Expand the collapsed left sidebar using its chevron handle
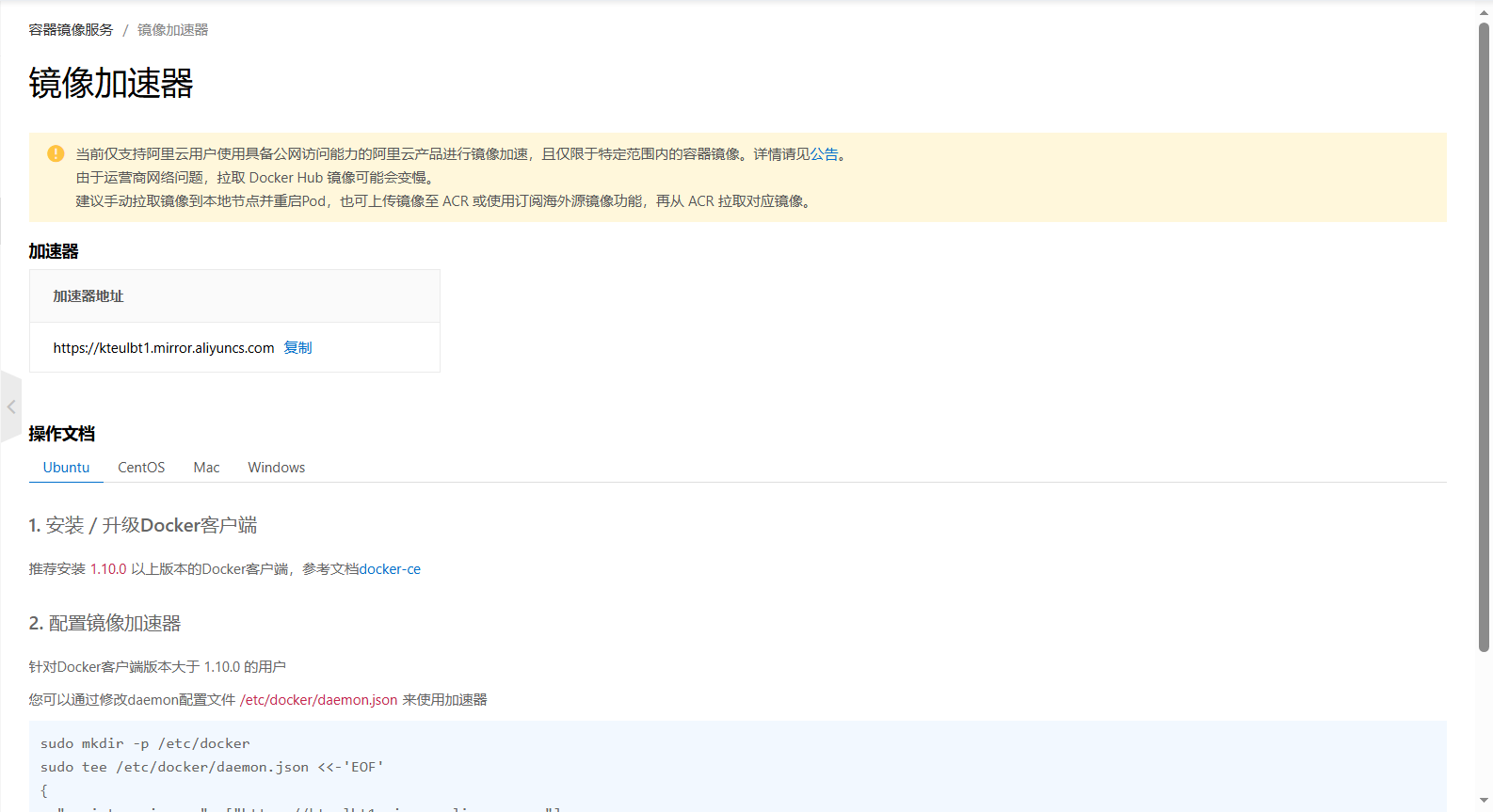The width and height of the screenshot is (1493, 812). [10, 406]
